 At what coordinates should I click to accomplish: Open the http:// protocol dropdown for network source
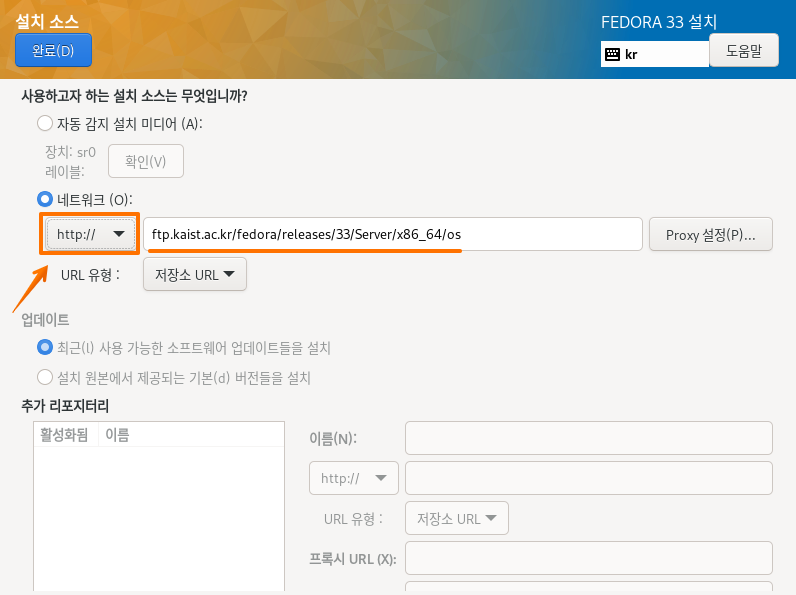[90, 234]
